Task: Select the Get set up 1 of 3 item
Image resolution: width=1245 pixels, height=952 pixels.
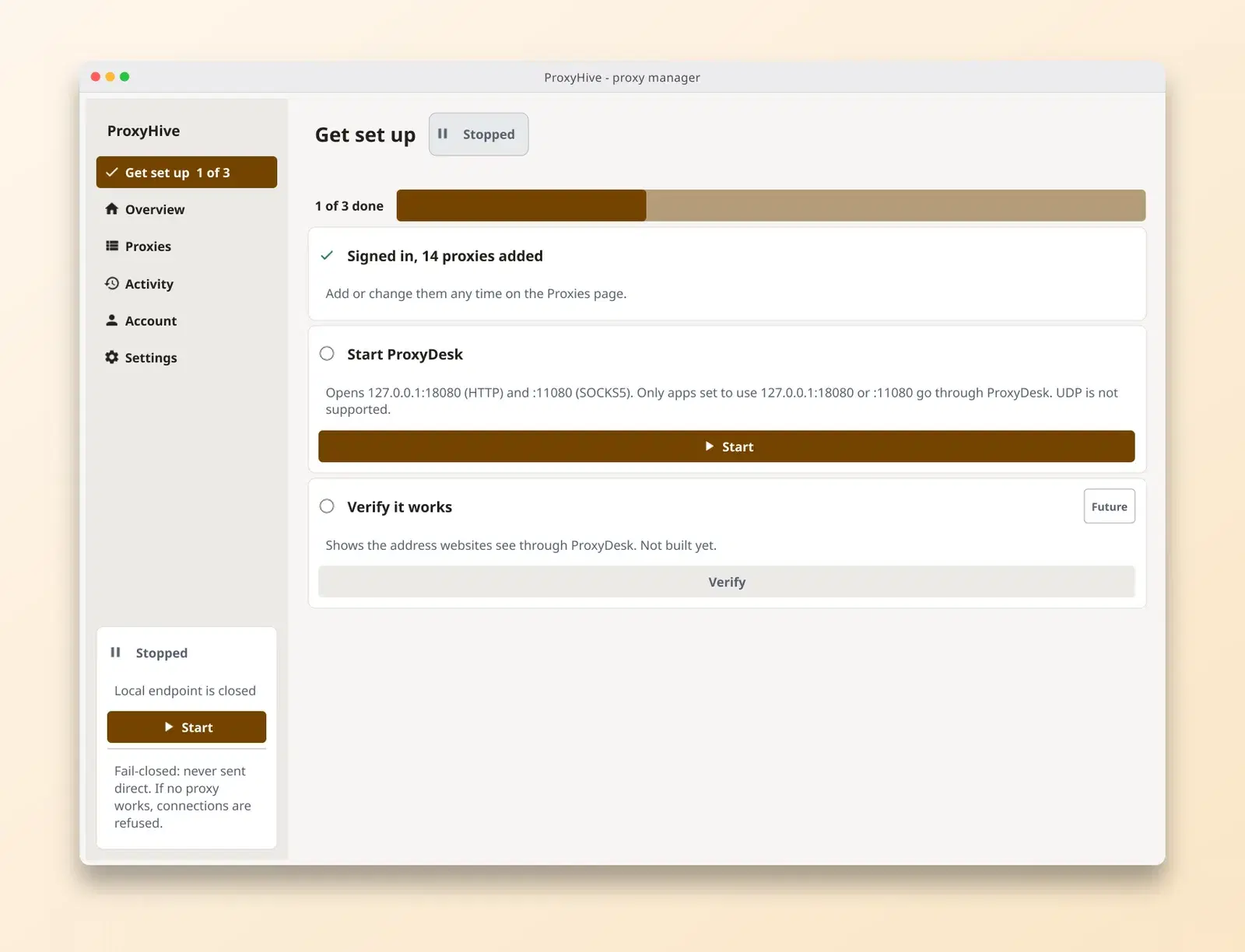Action: (187, 172)
